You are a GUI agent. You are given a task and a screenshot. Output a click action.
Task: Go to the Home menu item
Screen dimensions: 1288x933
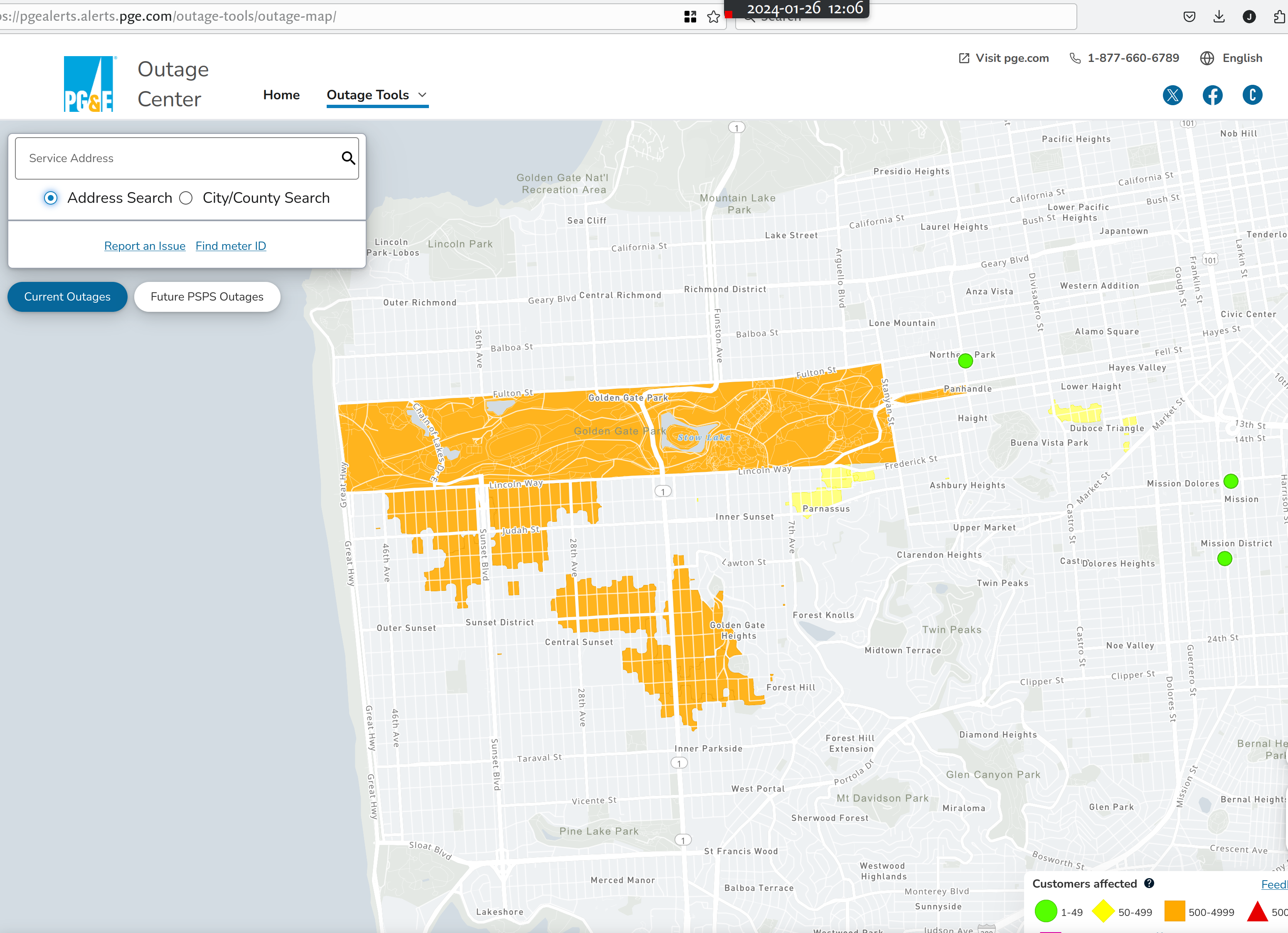click(x=281, y=95)
